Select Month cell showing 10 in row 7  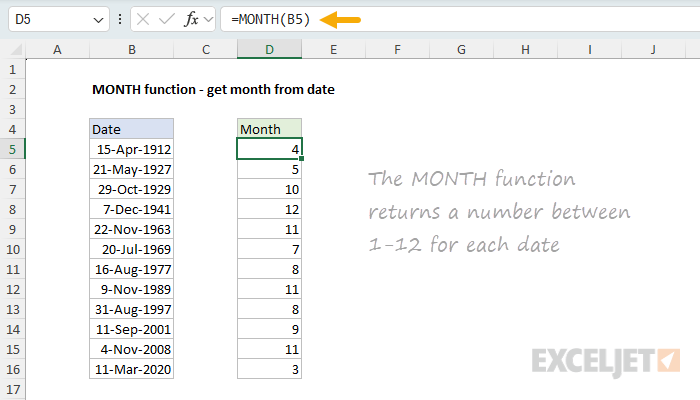(x=270, y=189)
